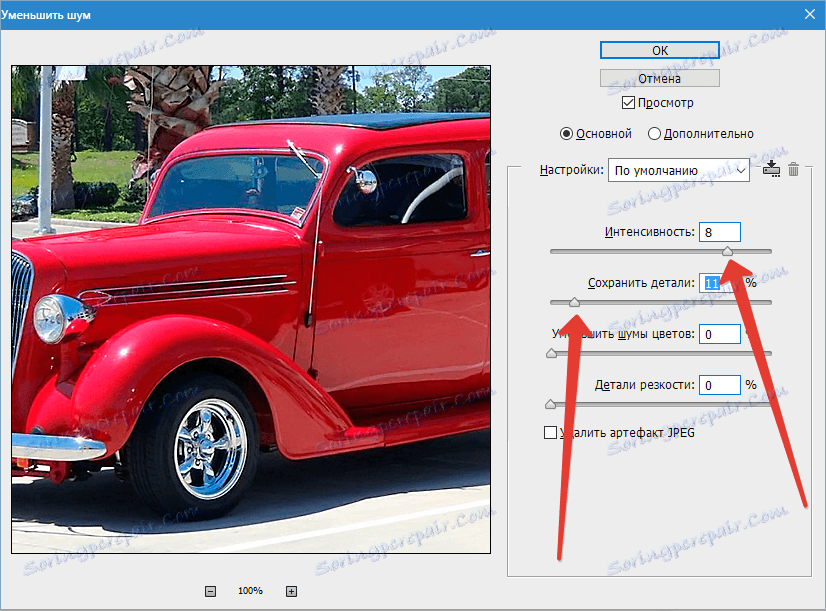The width and height of the screenshot is (826, 611).
Task: Select the Основной radio button
Action: tap(566, 133)
